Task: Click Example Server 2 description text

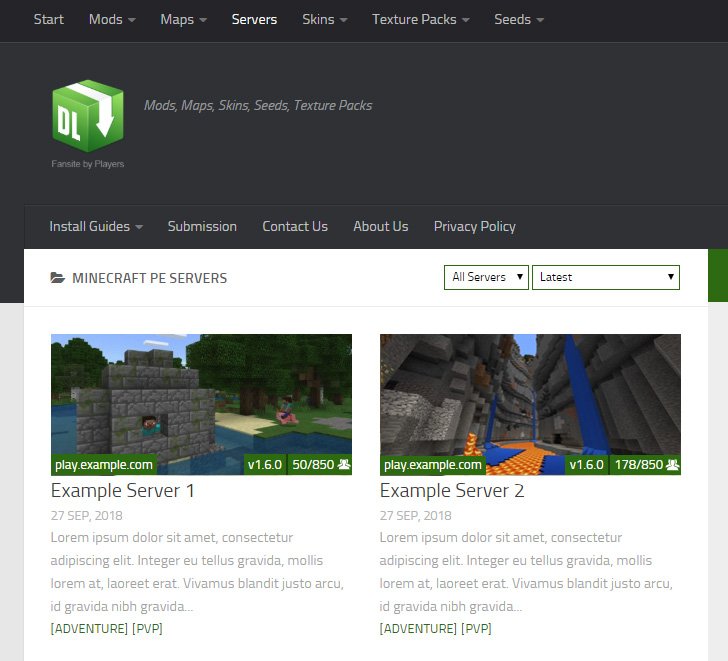Action: (526, 572)
